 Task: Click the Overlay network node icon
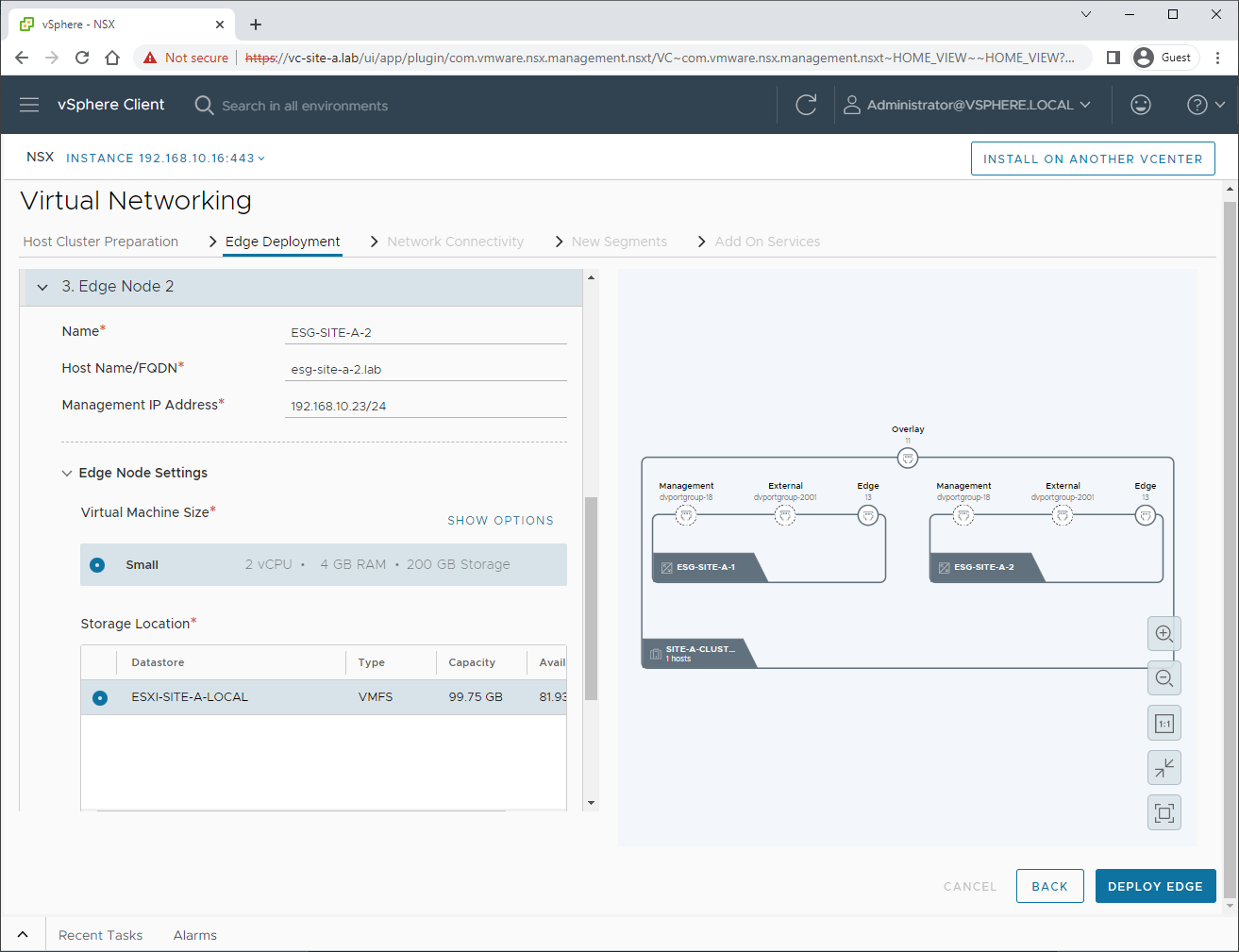tap(908, 459)
